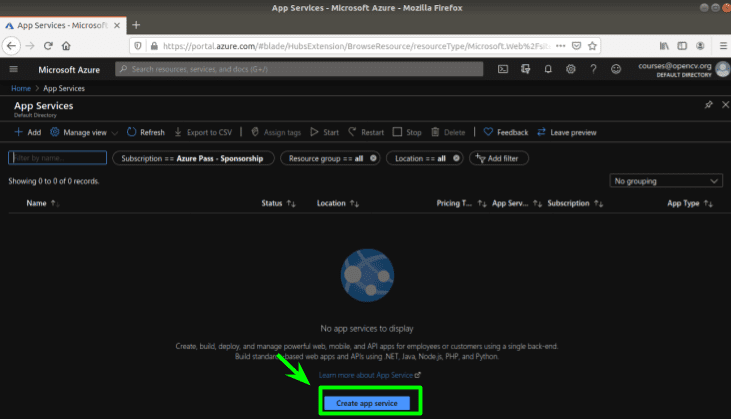Pin the App Services blade
This screenshot has height=419, width=731.
pyautogui.click(x=709, y=105)
